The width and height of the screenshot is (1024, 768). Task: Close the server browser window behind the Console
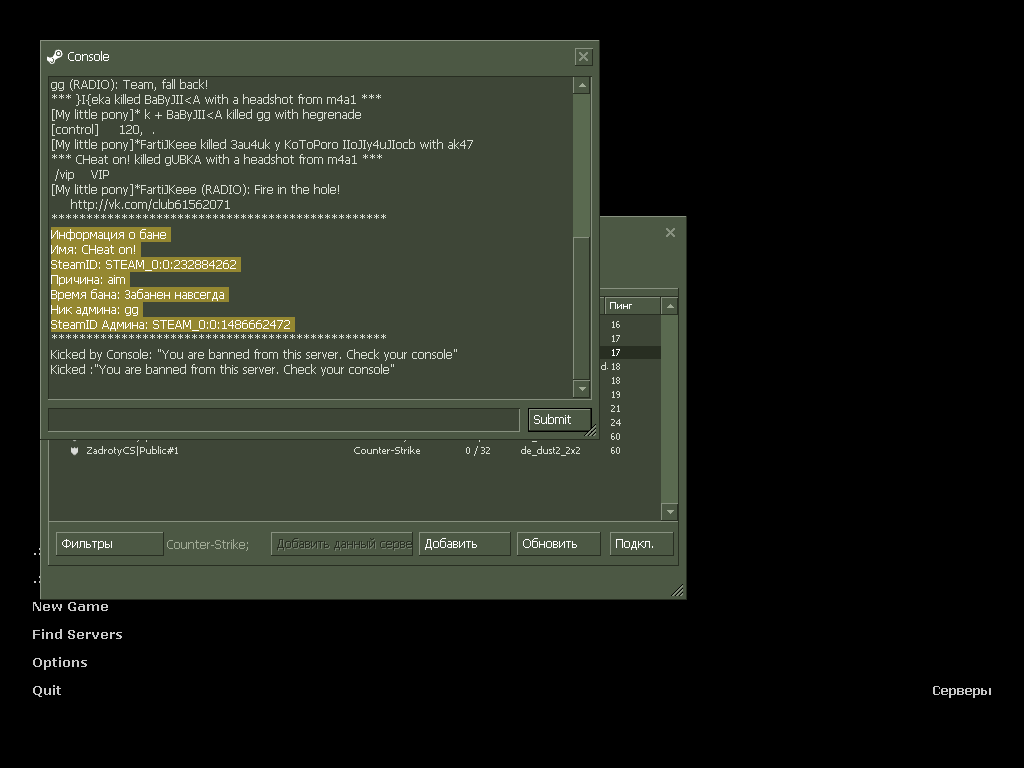(x=670, y=232)
